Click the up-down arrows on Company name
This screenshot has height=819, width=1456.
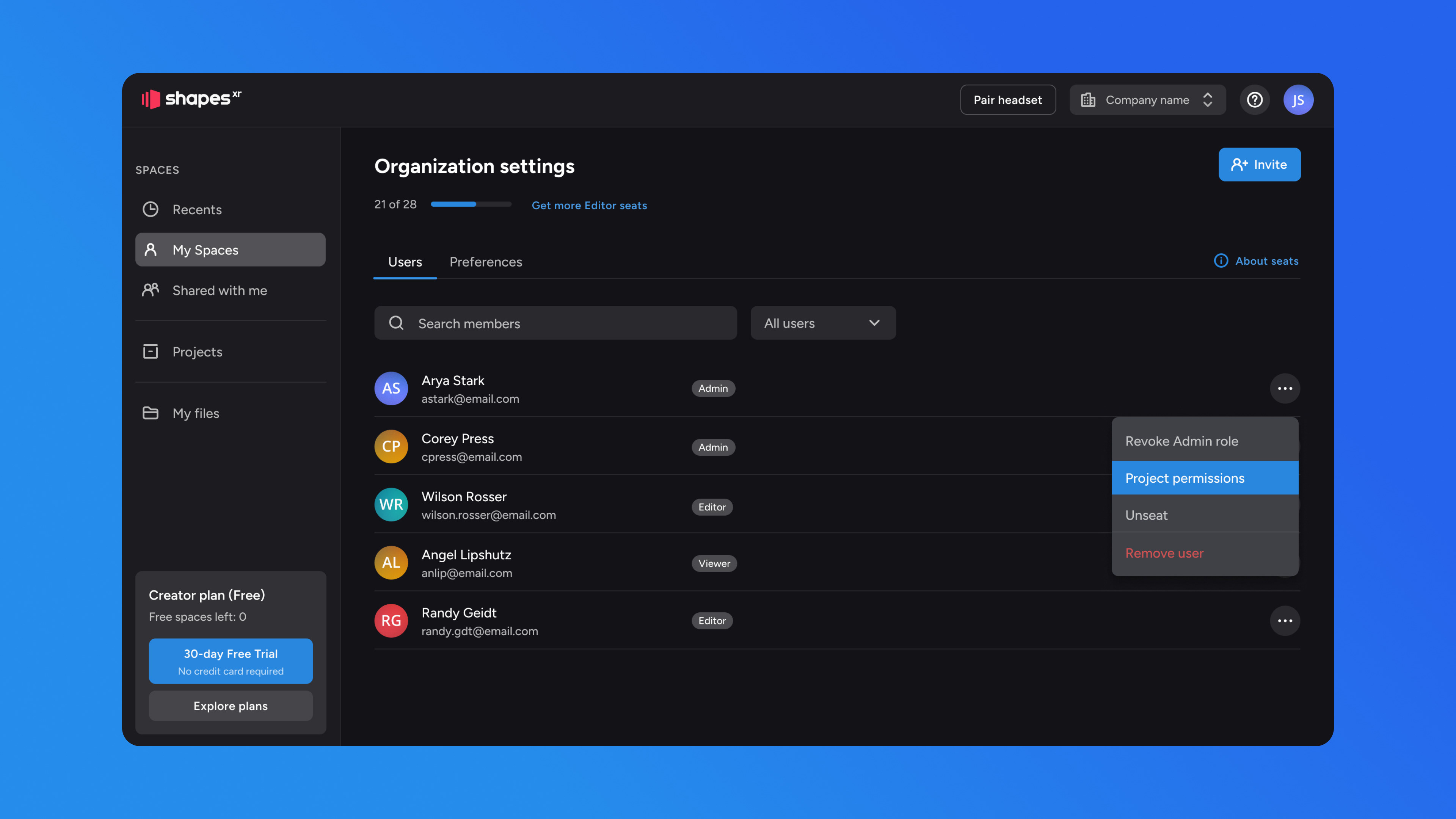point(1208,100)
